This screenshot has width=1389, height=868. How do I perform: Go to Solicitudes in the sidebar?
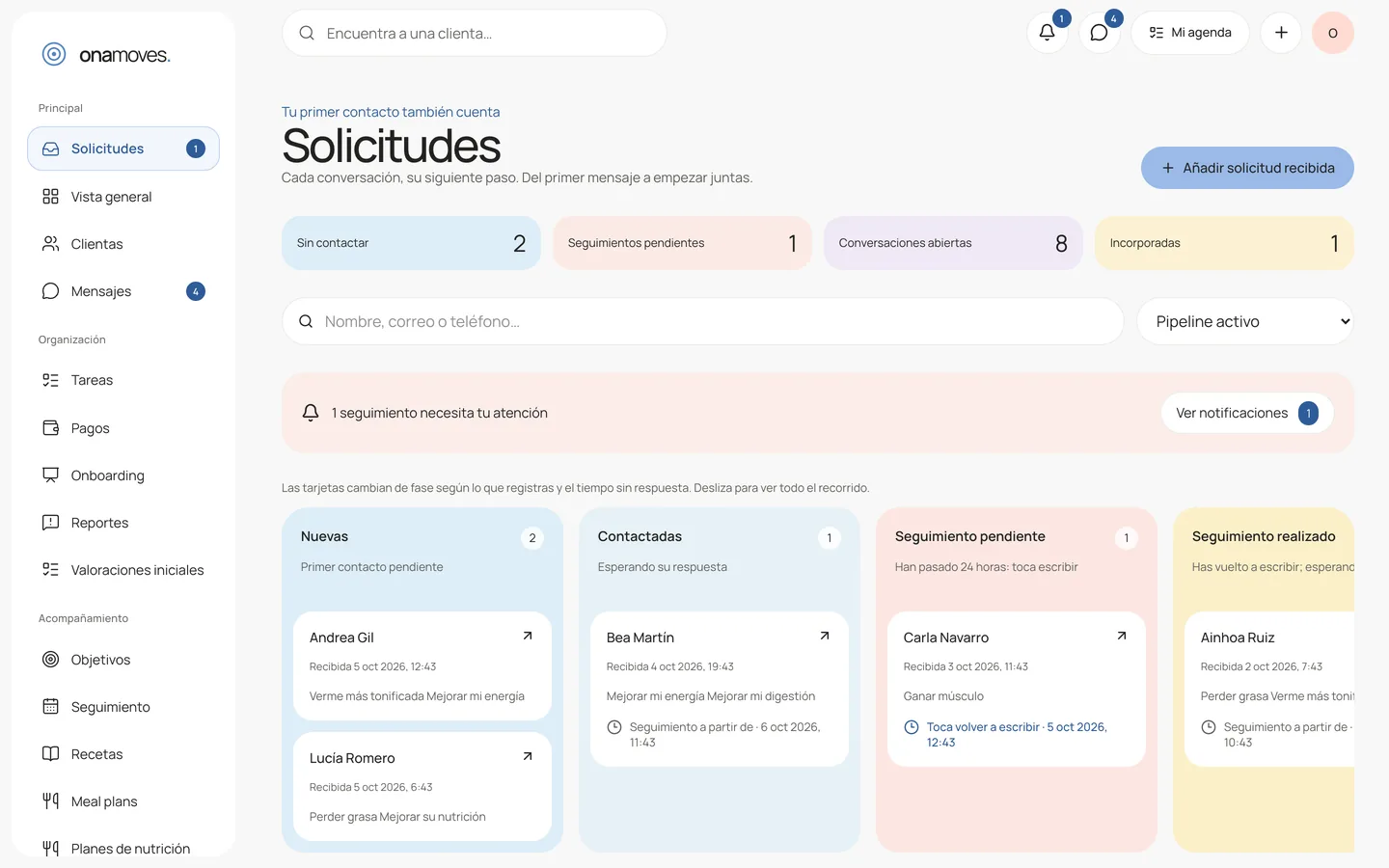pos(123,149)
